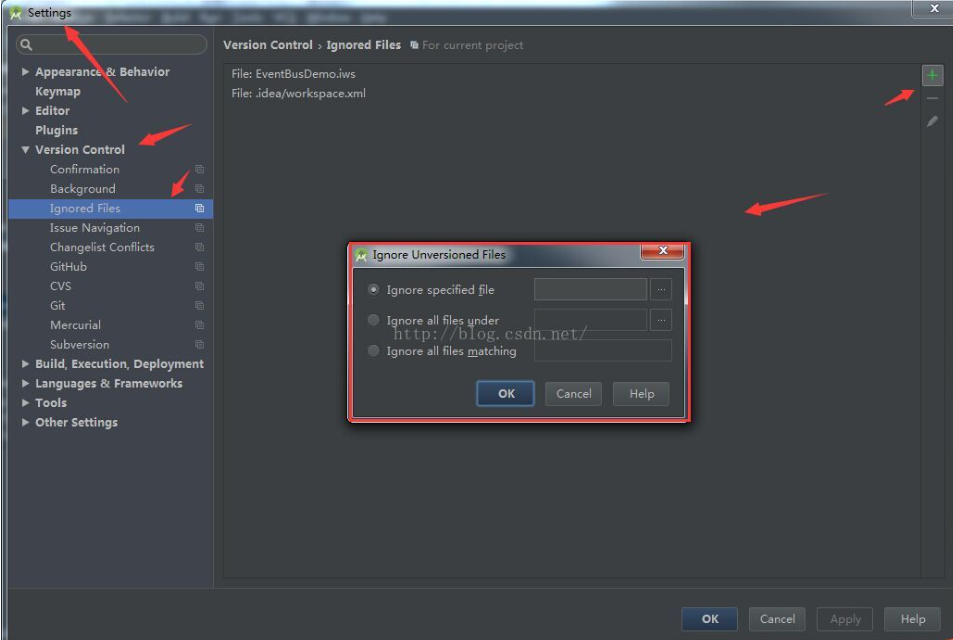This screenshot has height=640, width=953.
Task: Open Mercurial version control settings
Action: tap(75, 325)
